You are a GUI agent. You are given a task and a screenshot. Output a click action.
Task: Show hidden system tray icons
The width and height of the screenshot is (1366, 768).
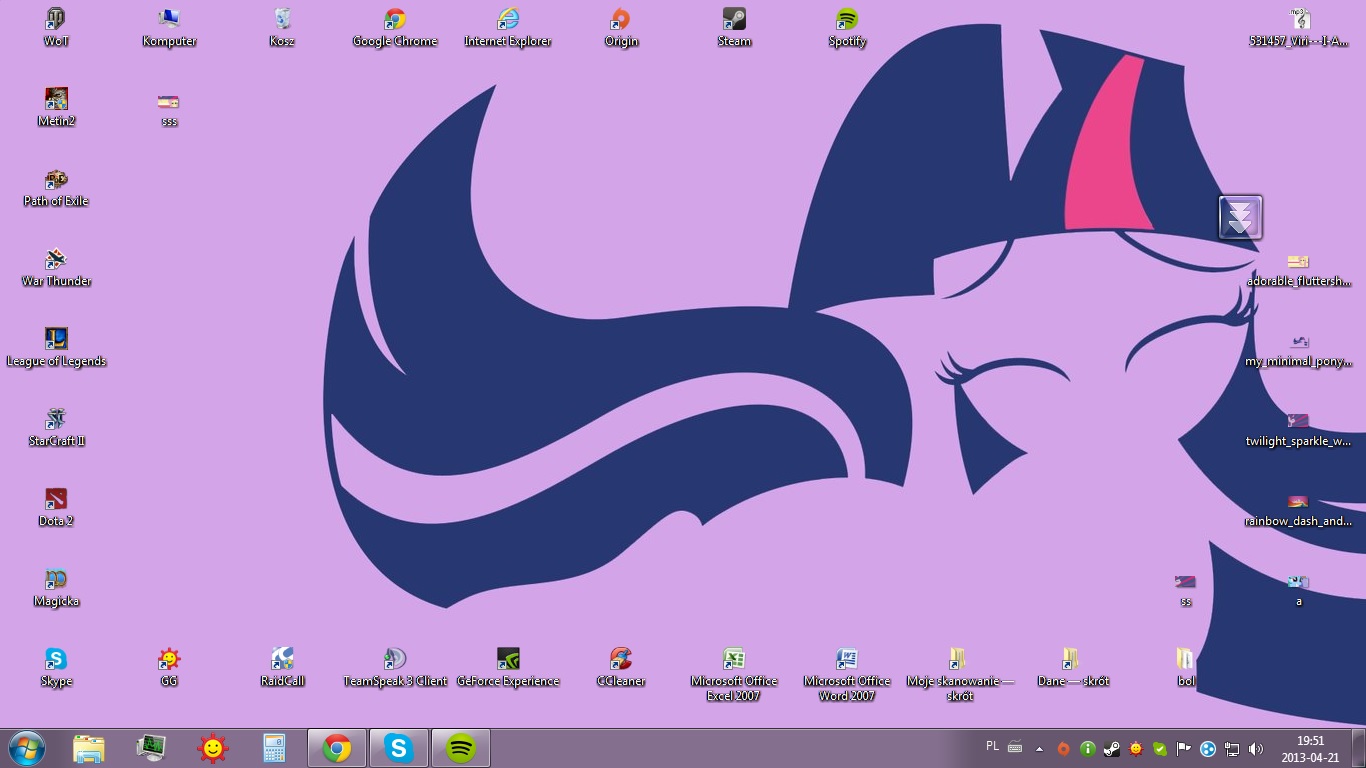[1039, 748]
